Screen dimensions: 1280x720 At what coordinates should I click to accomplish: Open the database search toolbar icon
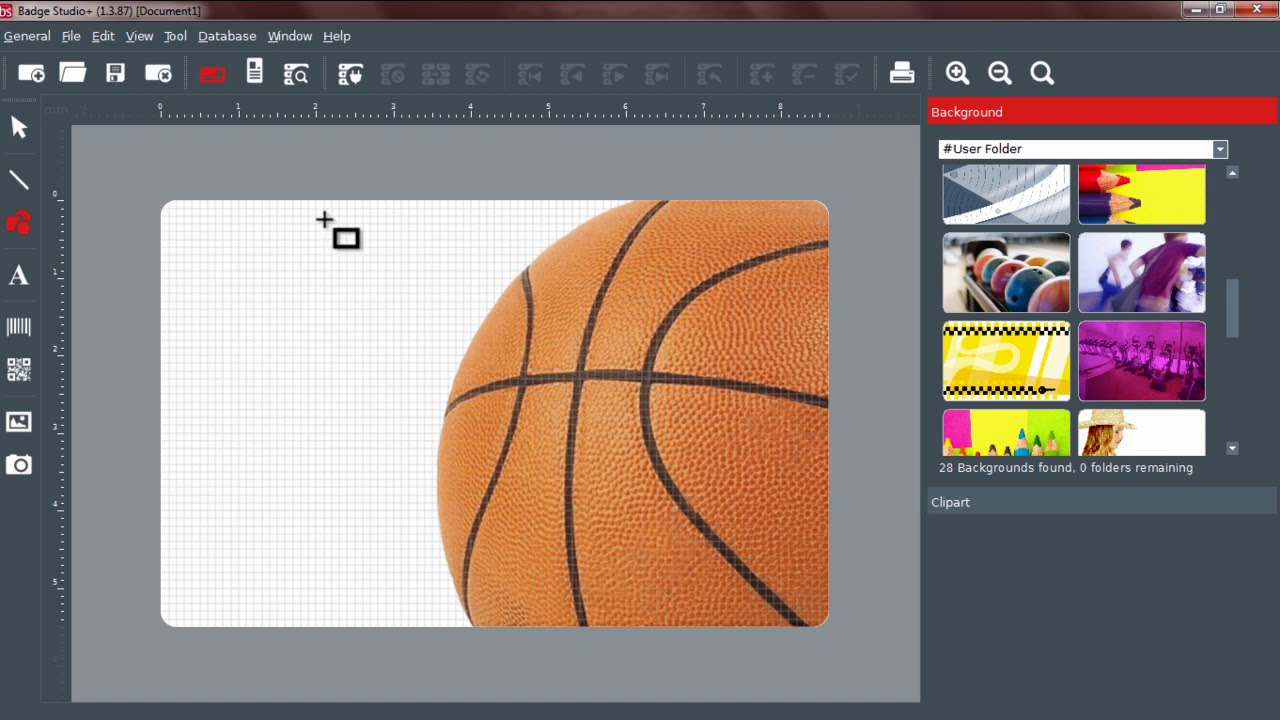pos(296,73)
